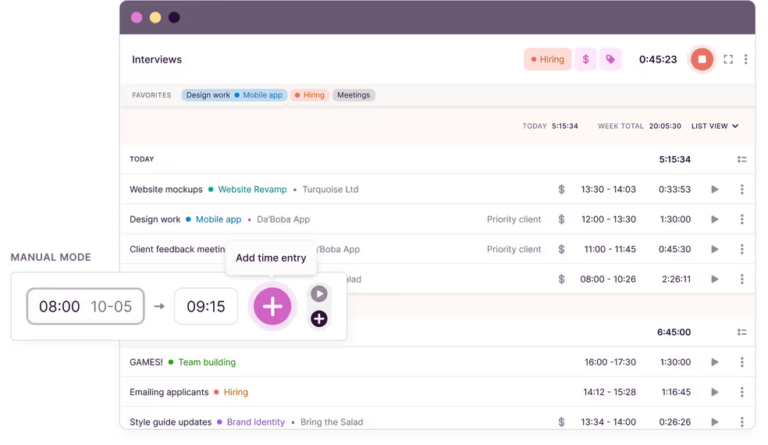The height and width of the screenshot is (445, 768).
Task: Edit the 08:00 start time field
Action: point(85,307)
